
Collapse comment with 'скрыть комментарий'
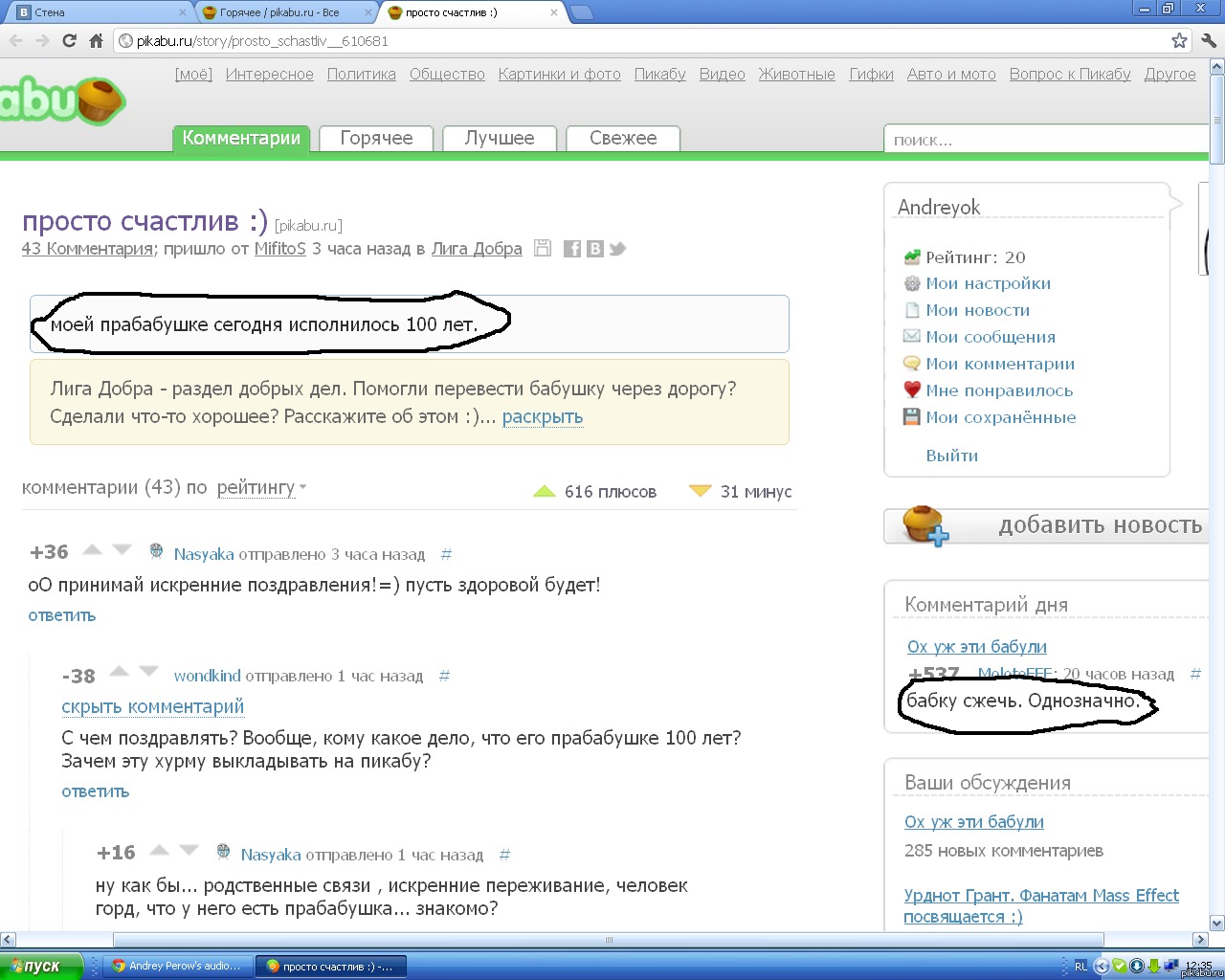click(x=152, y=706)
